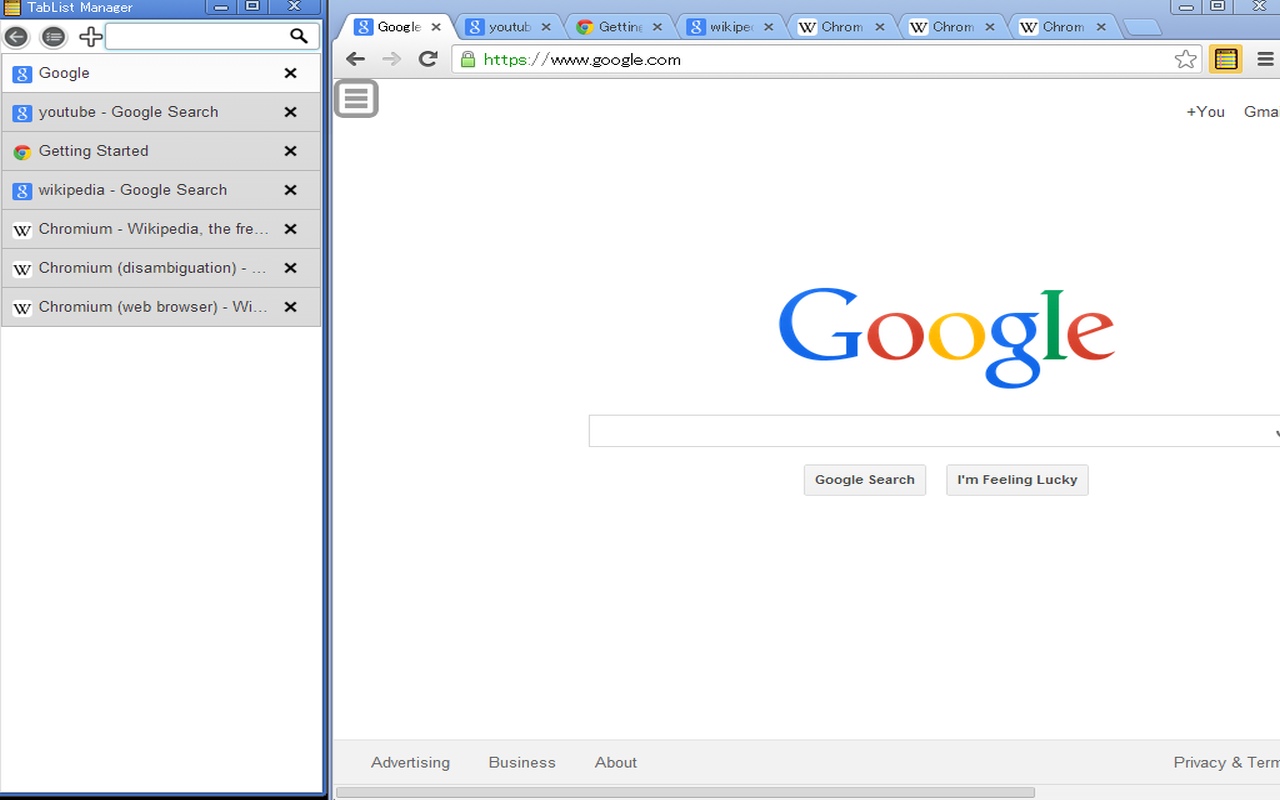Viewport: 1280px width, 800px height.
Task: Close youtube - Google Search list entry
Action: click(290, 112)
